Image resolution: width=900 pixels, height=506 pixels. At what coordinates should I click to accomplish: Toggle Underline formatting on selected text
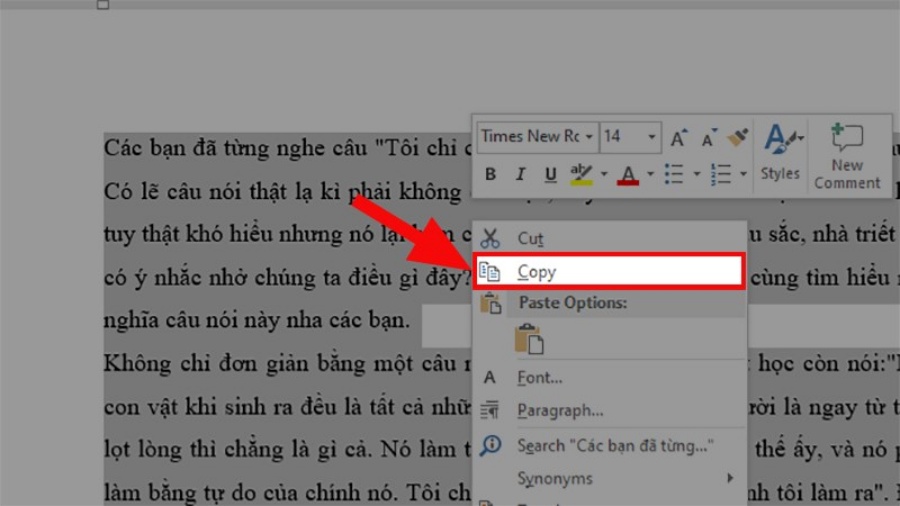(x=550, y=174)
